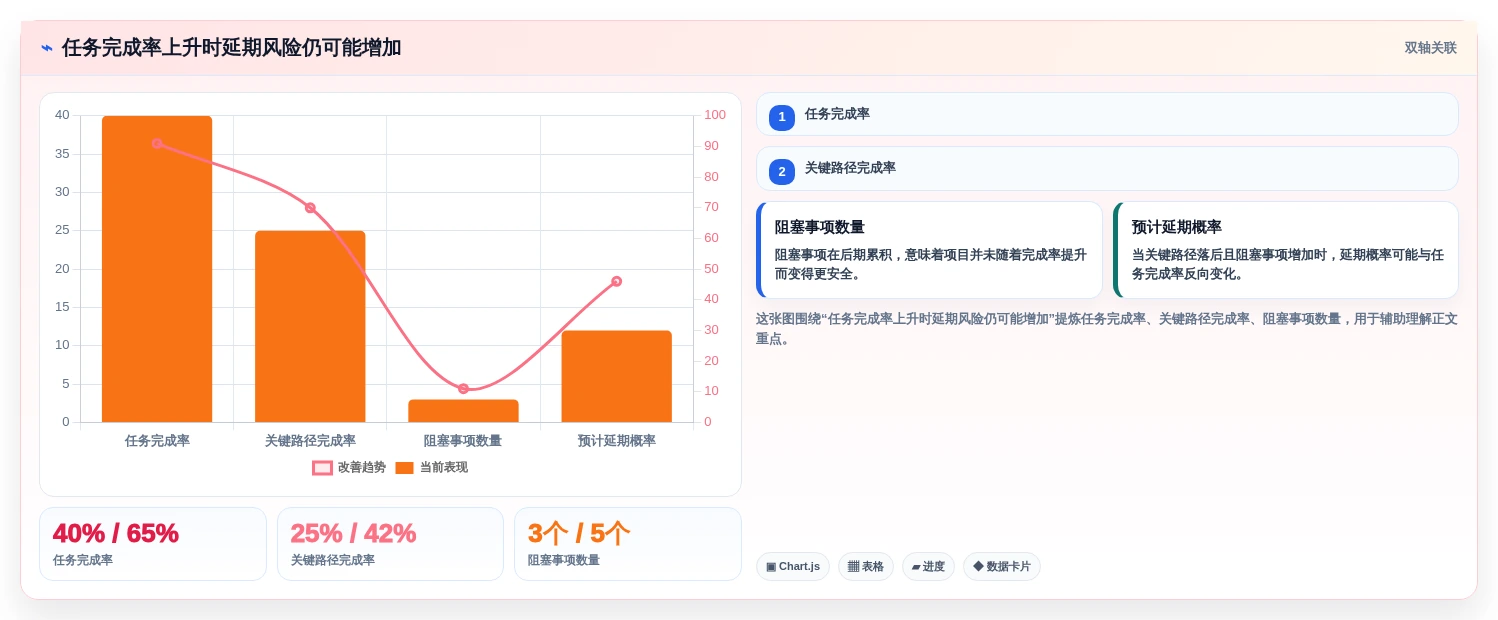Click the 预计延期概率 x-axis label
Image resolution: width=1498 pixels, height=620 pixels.
point(616,441)
